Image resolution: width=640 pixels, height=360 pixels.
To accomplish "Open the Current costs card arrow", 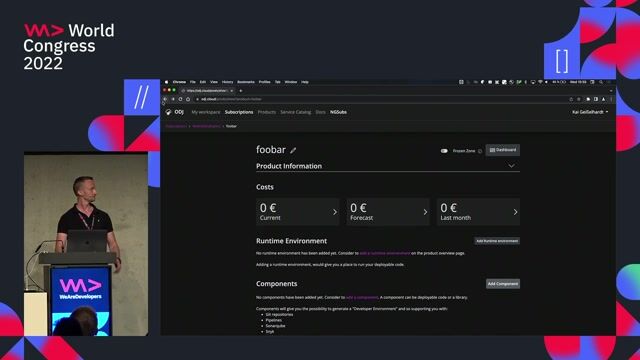I will [335, 212].
